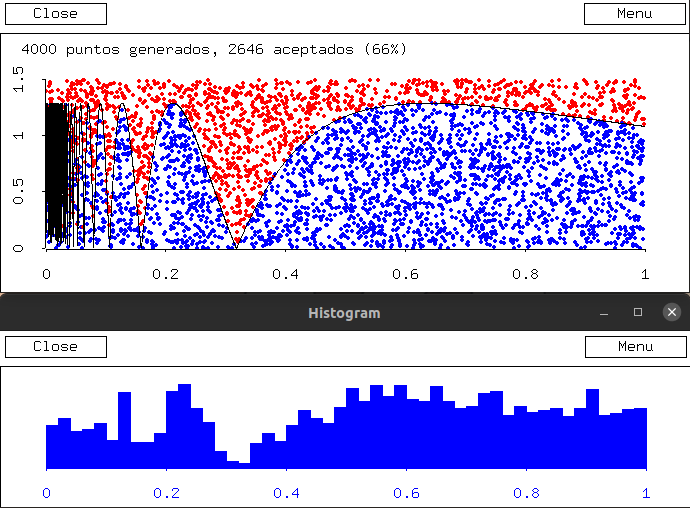This screenshot has width=690, height=508.
Task: Click scatter plot x-axis label 0.8
Action: 525,274
